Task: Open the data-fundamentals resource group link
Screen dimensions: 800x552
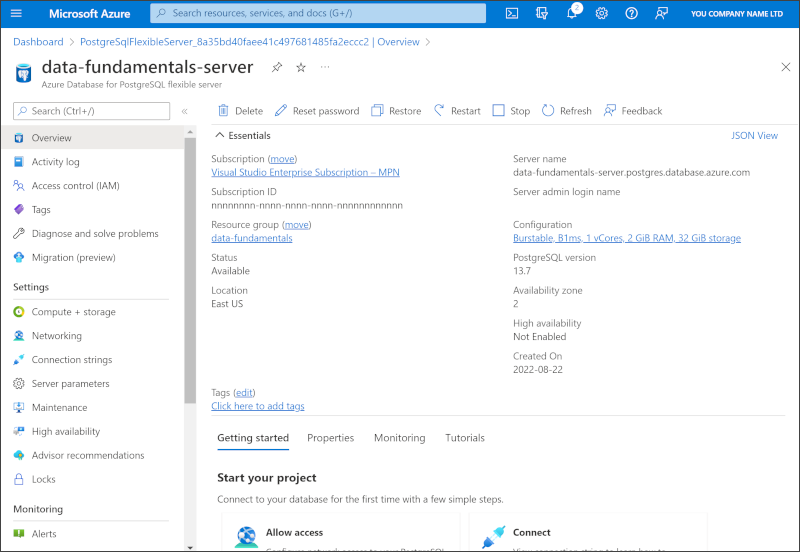Action: click(x=252, y=238)
